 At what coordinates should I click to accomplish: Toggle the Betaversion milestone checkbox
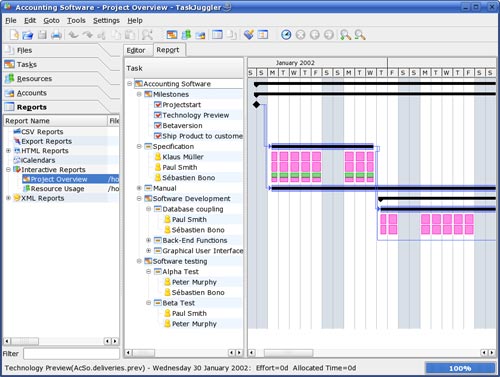pyautogui.click(x=158, y=126)
